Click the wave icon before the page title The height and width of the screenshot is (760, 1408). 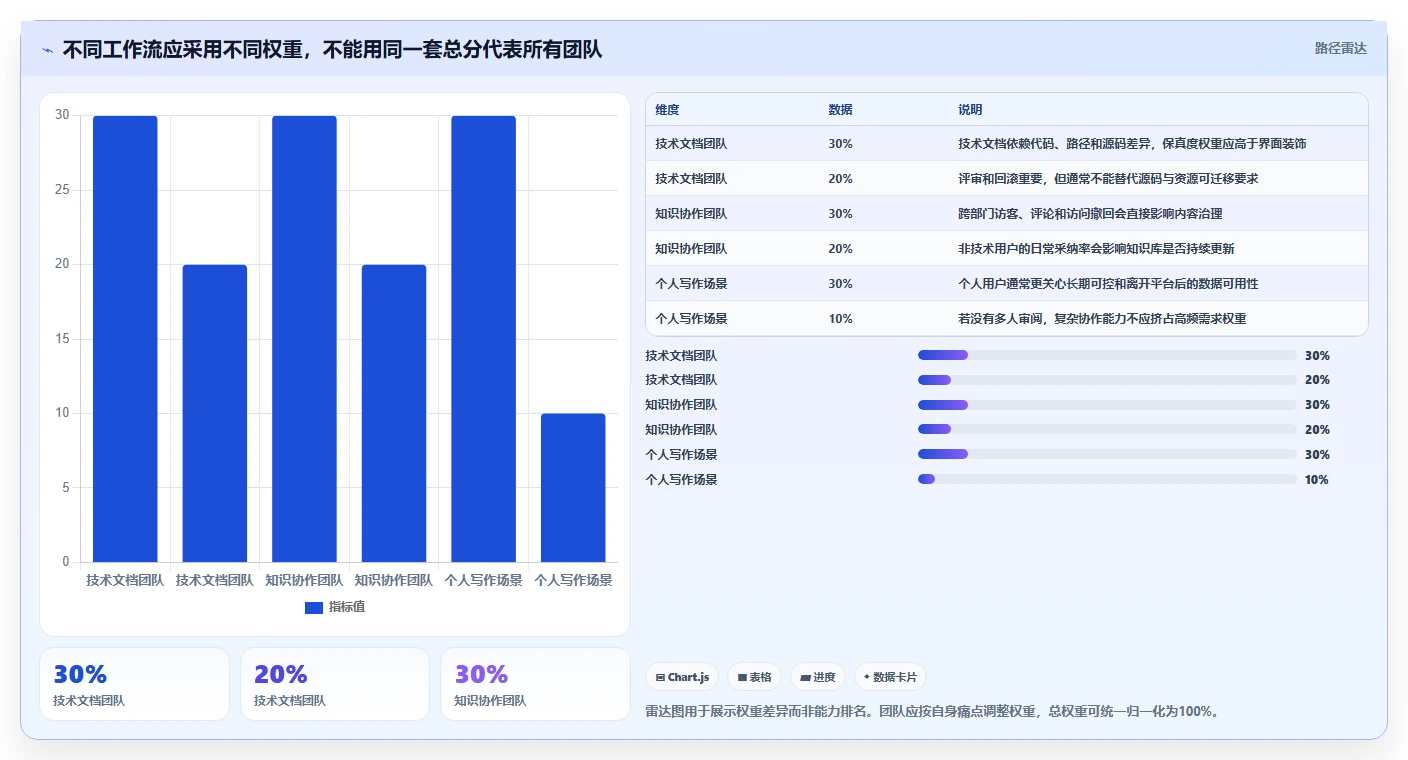47,50
